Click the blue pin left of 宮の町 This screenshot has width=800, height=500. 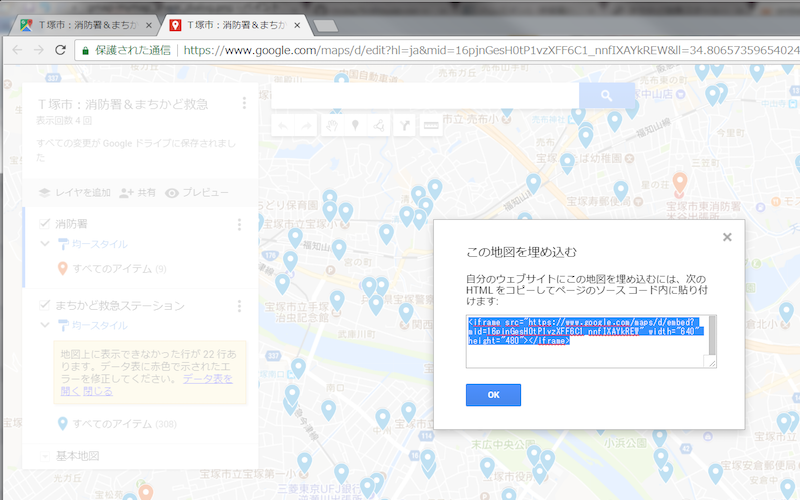pos(339,249)
